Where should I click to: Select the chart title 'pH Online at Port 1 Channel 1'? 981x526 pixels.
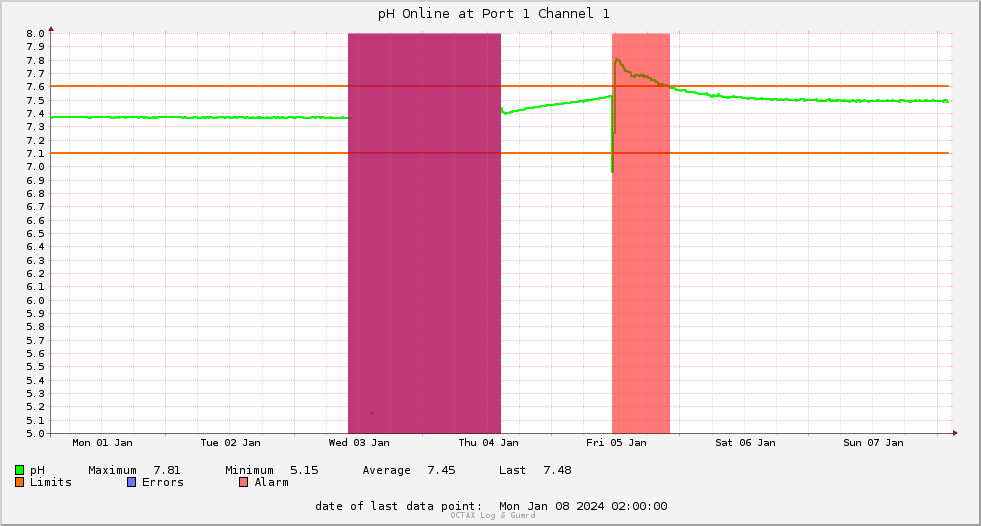coord(494,14)
